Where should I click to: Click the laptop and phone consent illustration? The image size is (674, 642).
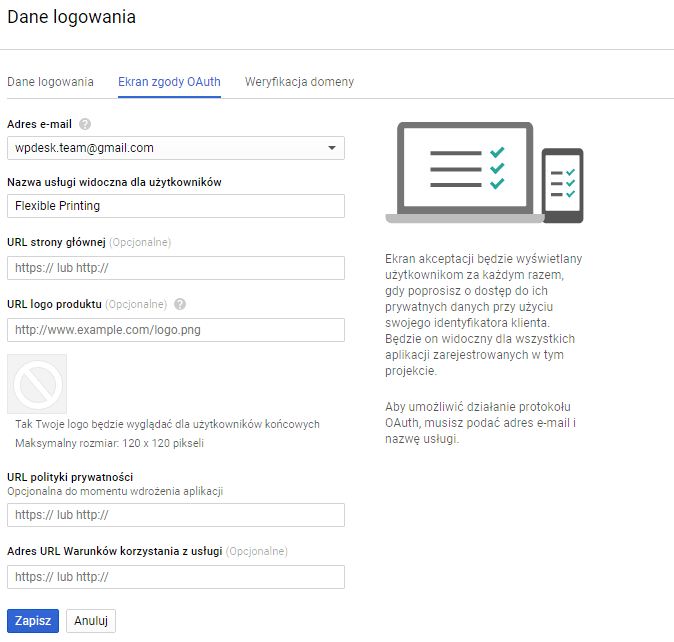[x=484, y=173]
